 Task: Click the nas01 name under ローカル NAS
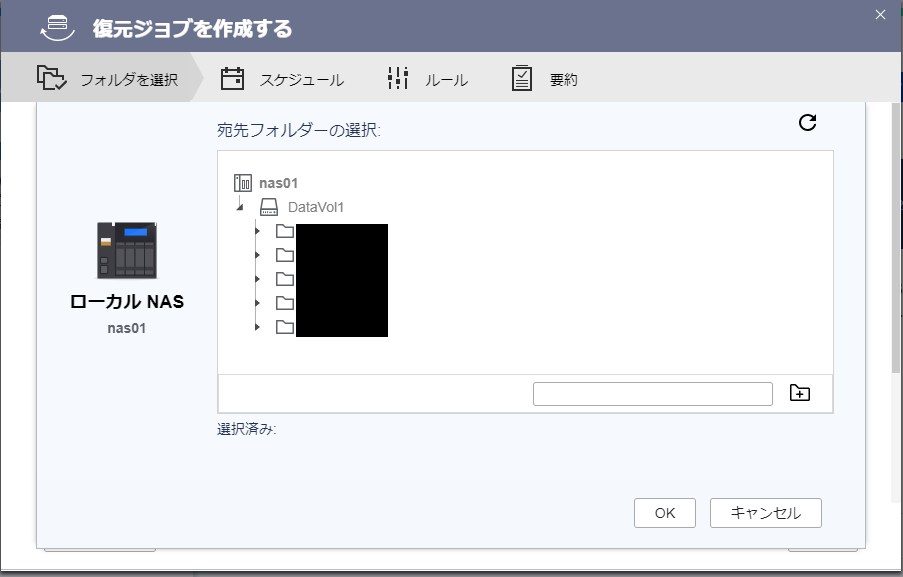pyautogui.click(x=127, y=328)
